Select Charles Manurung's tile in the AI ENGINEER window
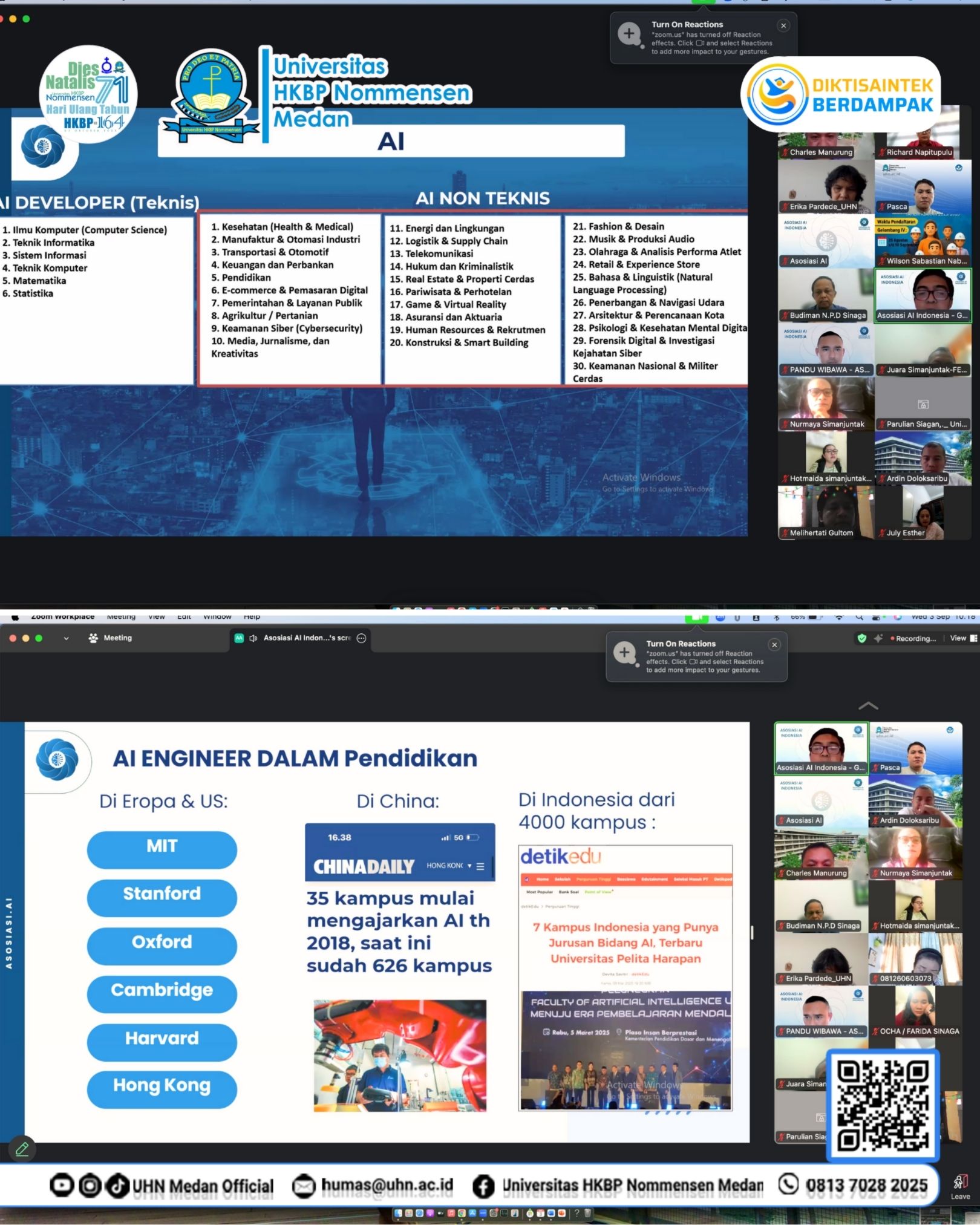Viewport: 980px width, 1225px height. pyautogui.click(x=822, y=854)
